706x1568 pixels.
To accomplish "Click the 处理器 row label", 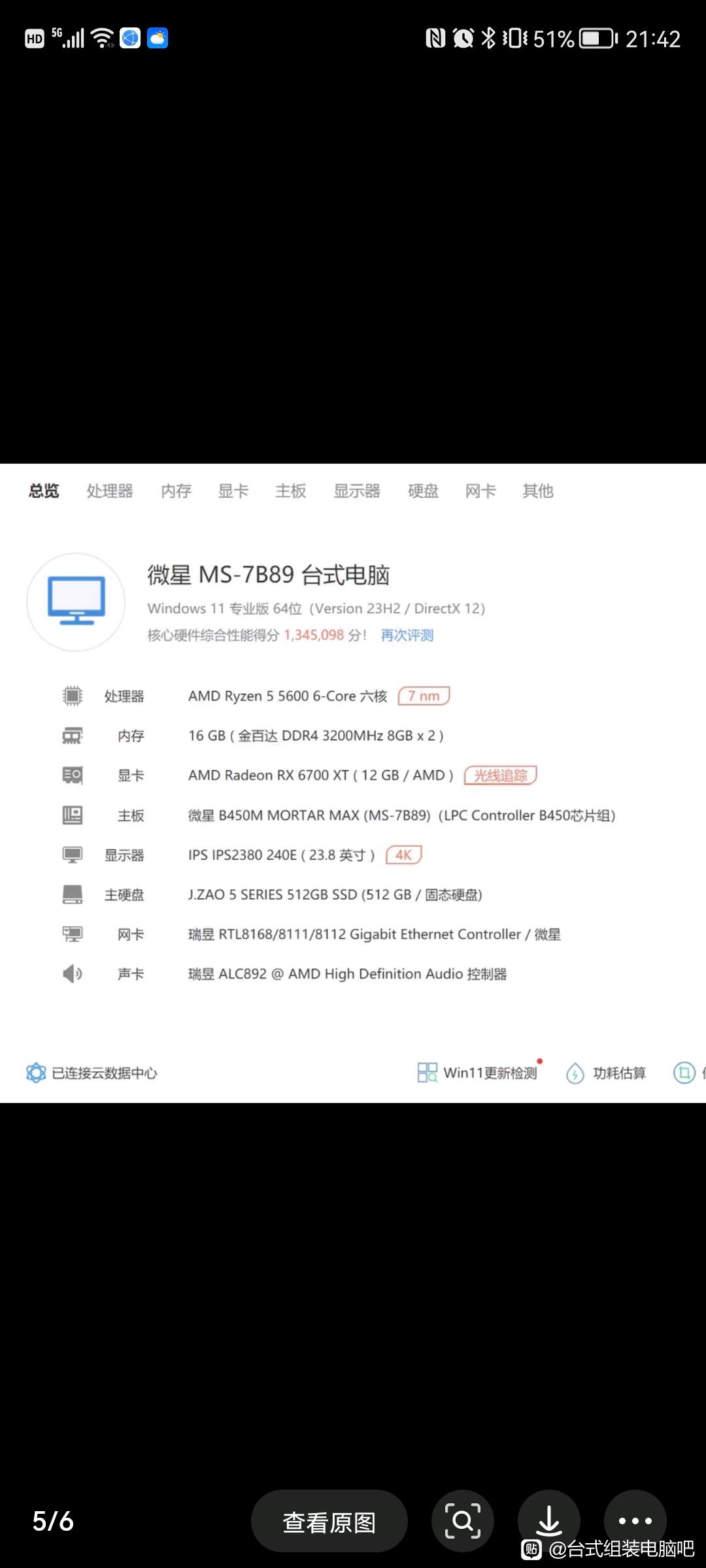I will click(x=124, y=696).
